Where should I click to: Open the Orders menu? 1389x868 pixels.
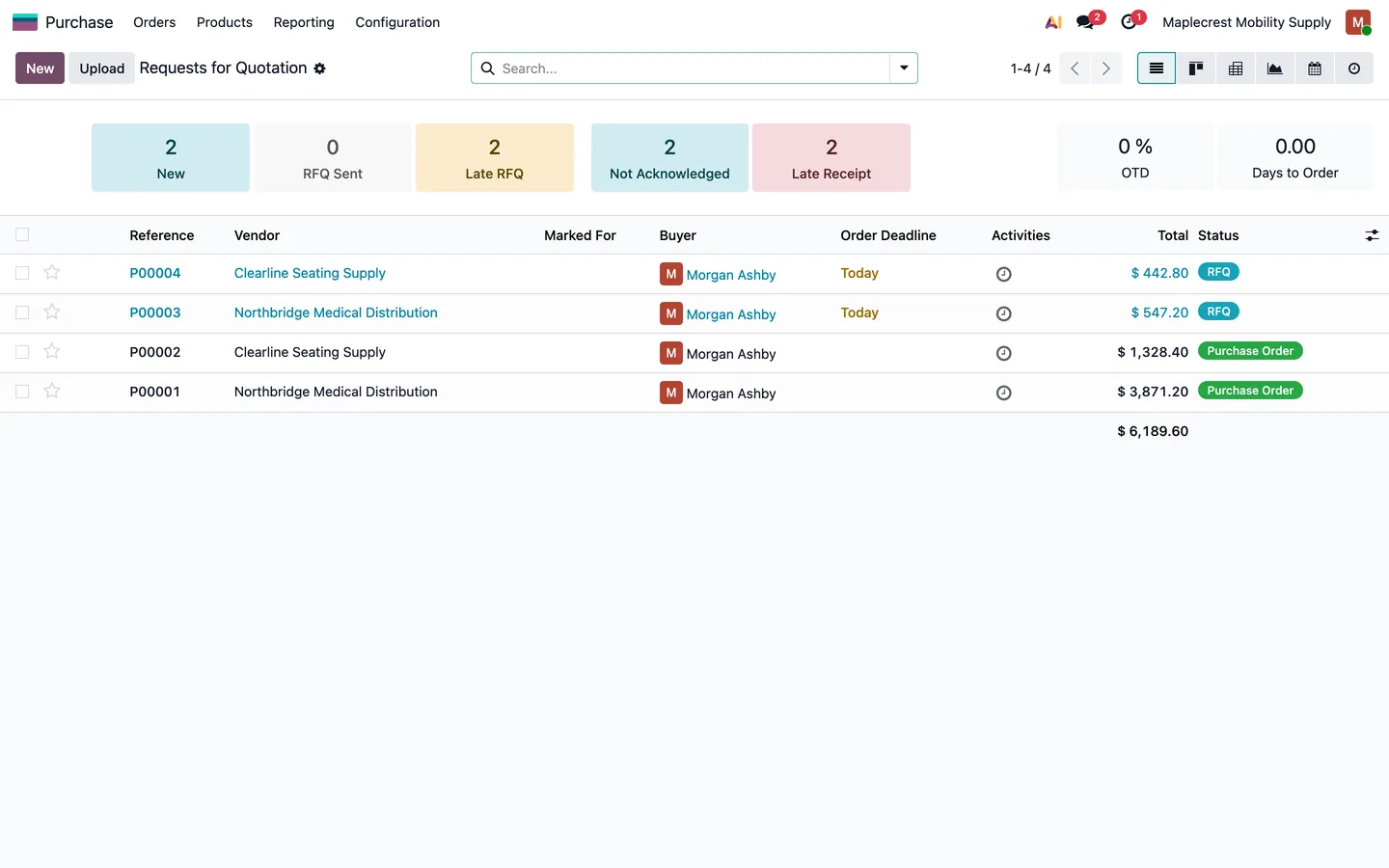[154, 22]
